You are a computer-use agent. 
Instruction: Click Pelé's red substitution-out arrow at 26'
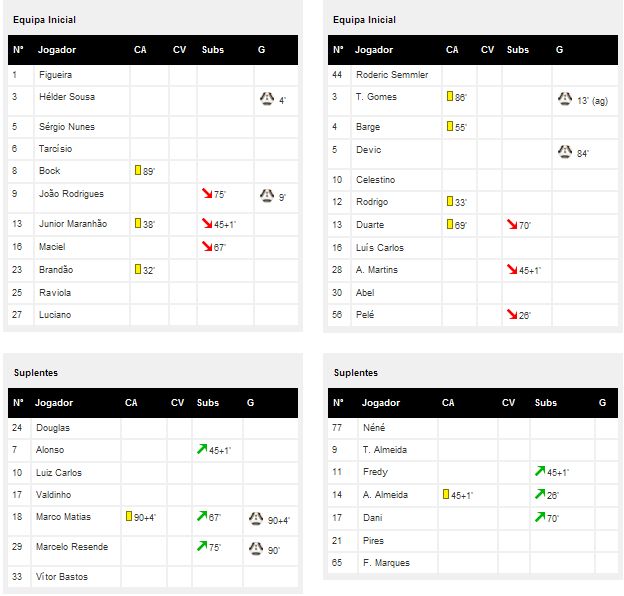pos(512,314)
